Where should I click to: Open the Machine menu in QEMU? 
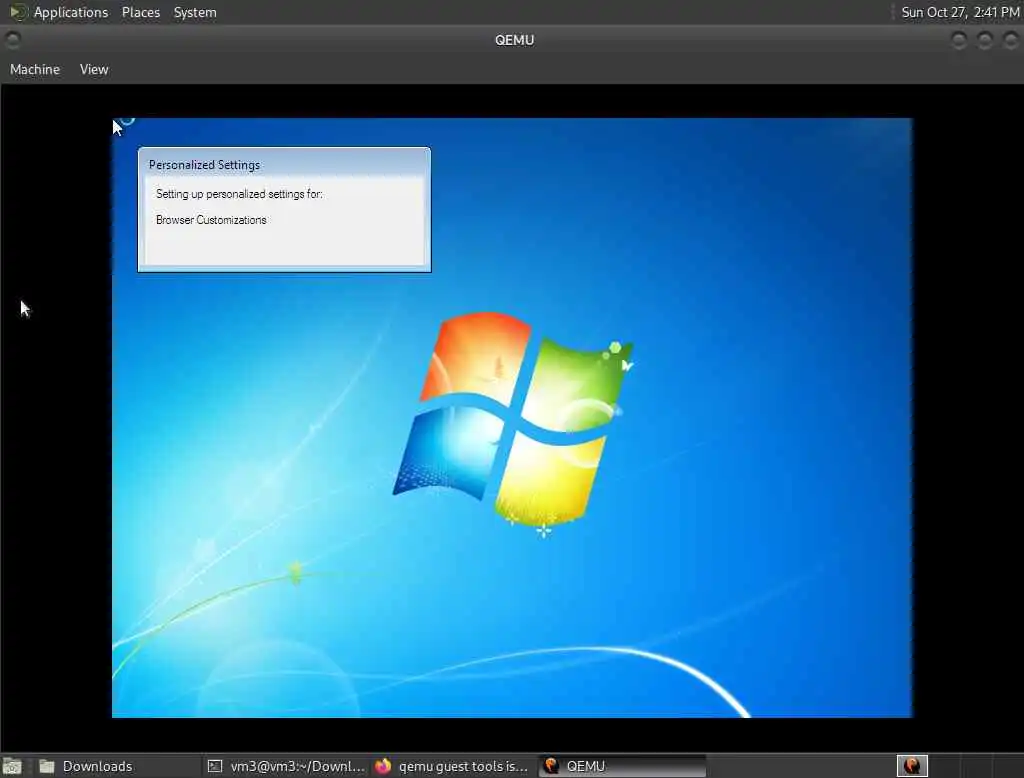(35, 69)
